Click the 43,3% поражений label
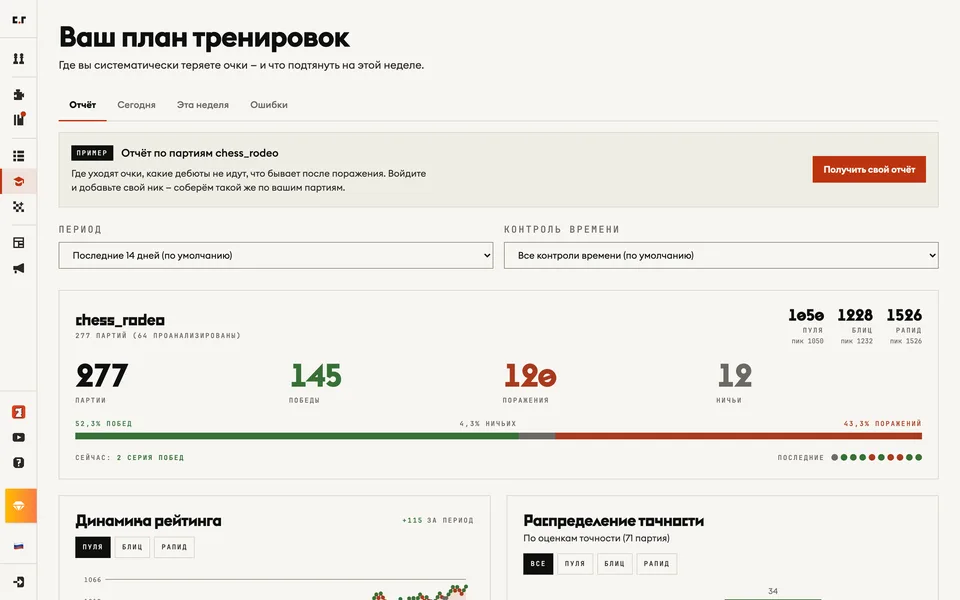960x600 pixels. pyautogui.click(x=882, y=424)
